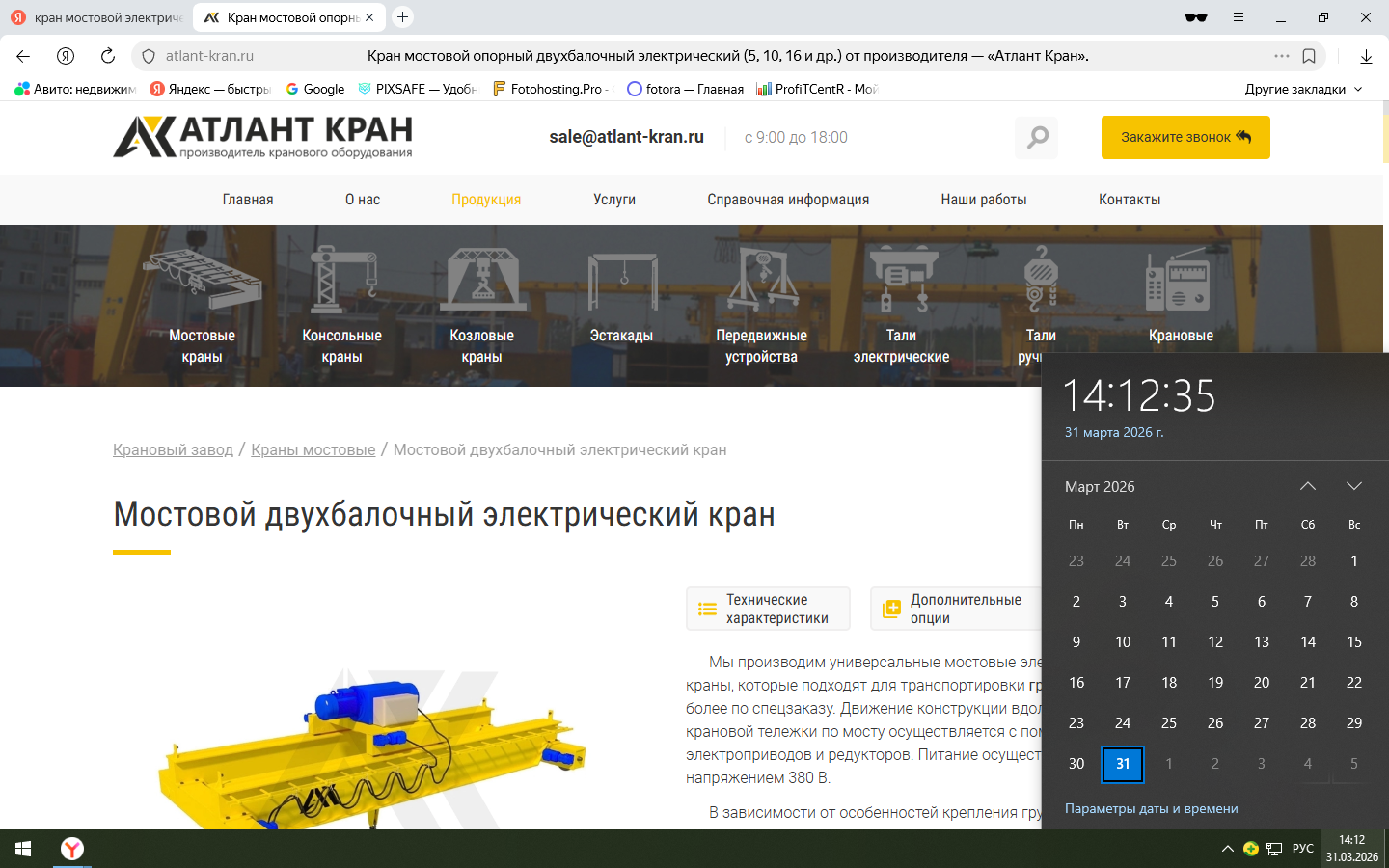
Task: Open Параметры даты и времени link
Action: [1151, 808]
